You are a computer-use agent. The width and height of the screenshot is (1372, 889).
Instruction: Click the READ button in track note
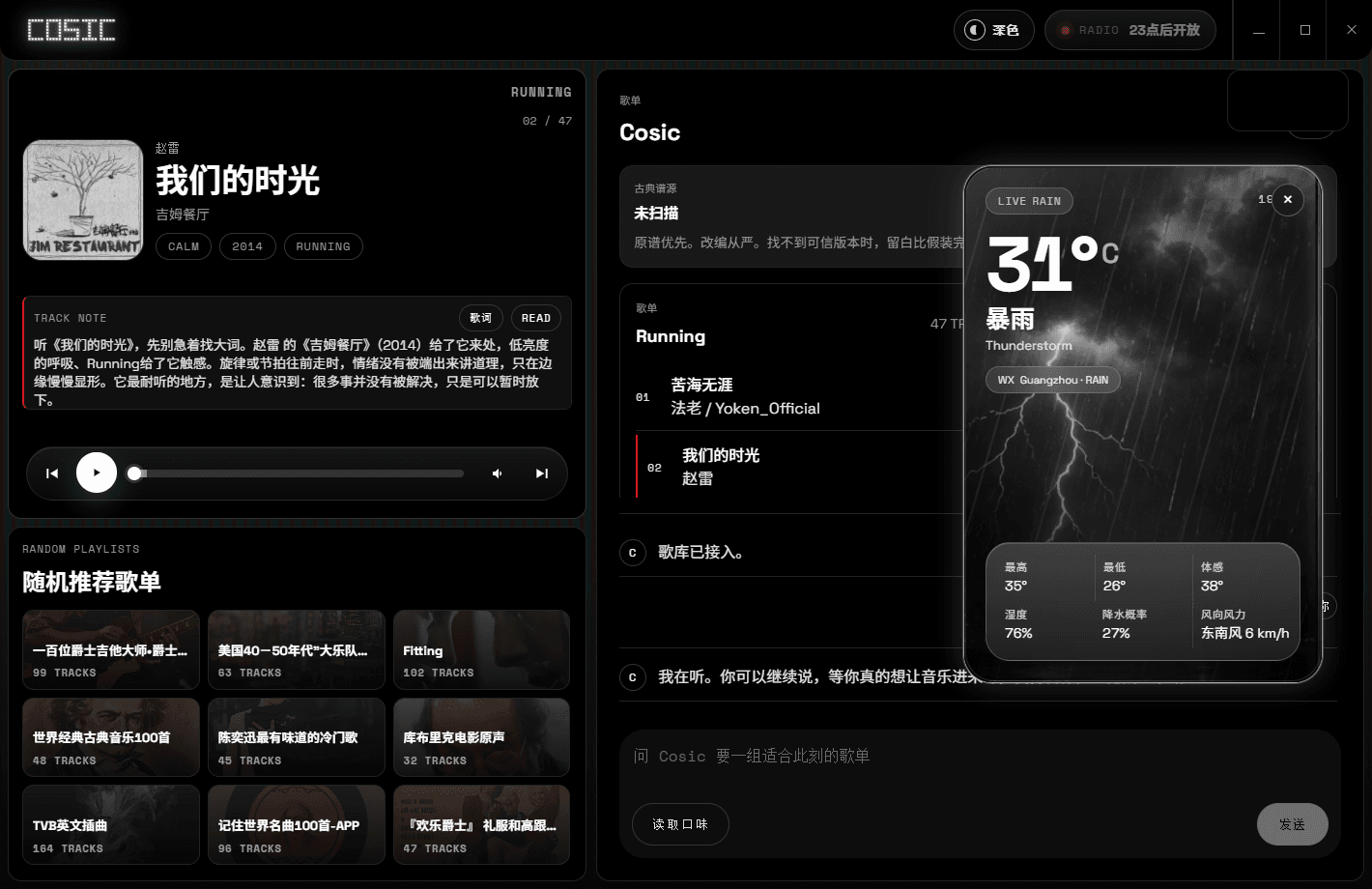click(536, 318)
